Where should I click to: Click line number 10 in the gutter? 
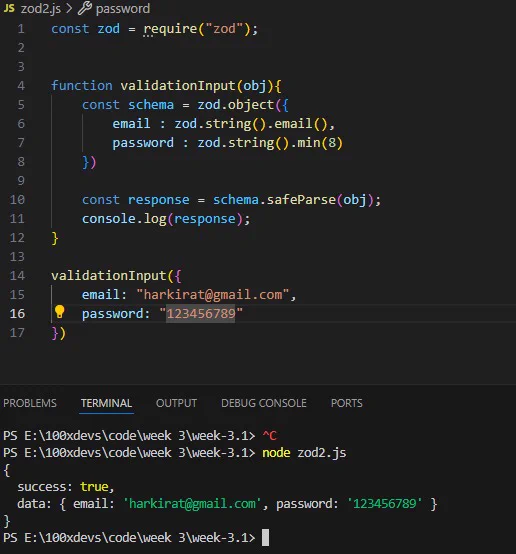pyautogui.click(x=17, y=200)
